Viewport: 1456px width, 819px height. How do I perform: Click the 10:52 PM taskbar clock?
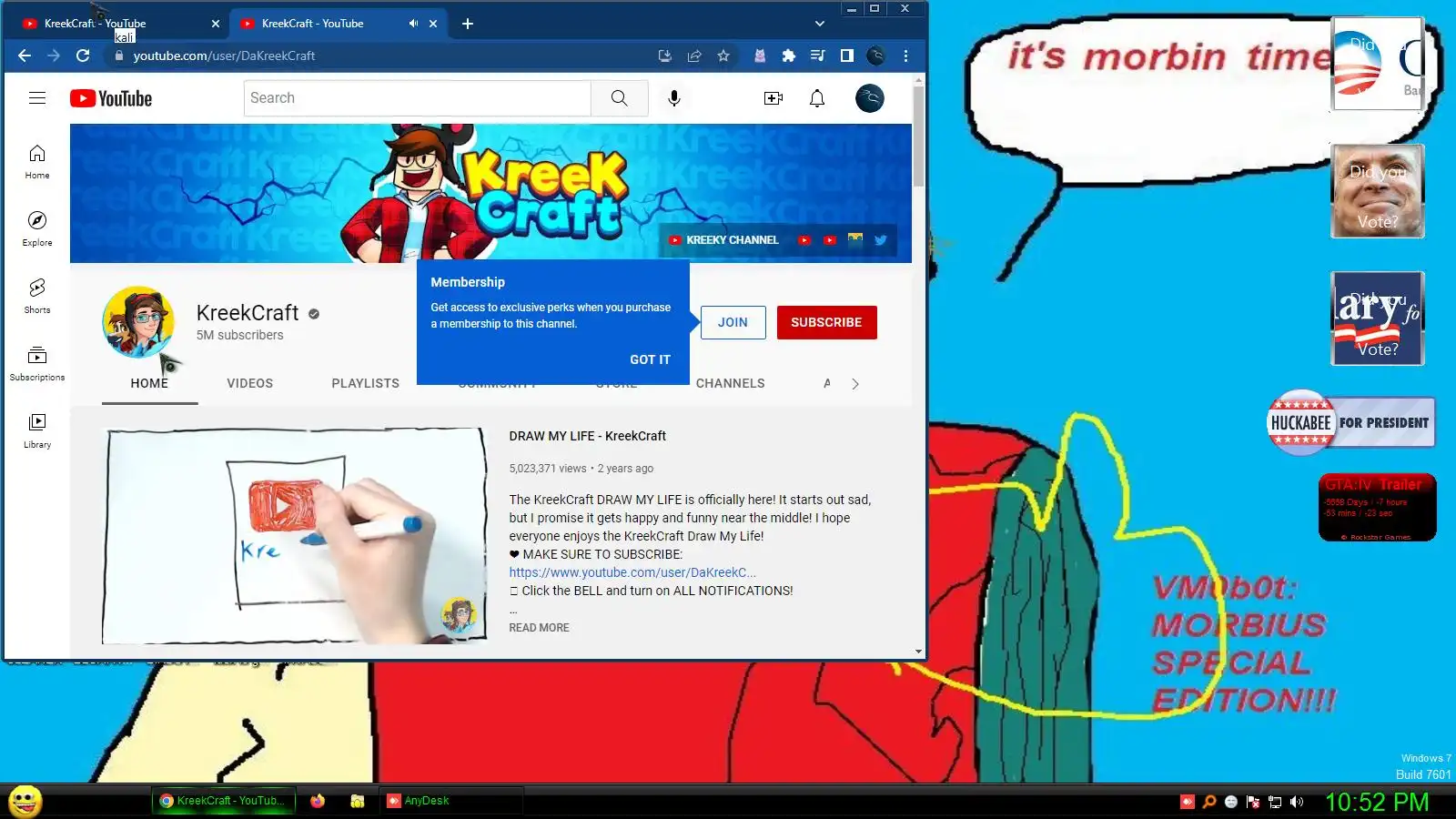coord(1377,802)
